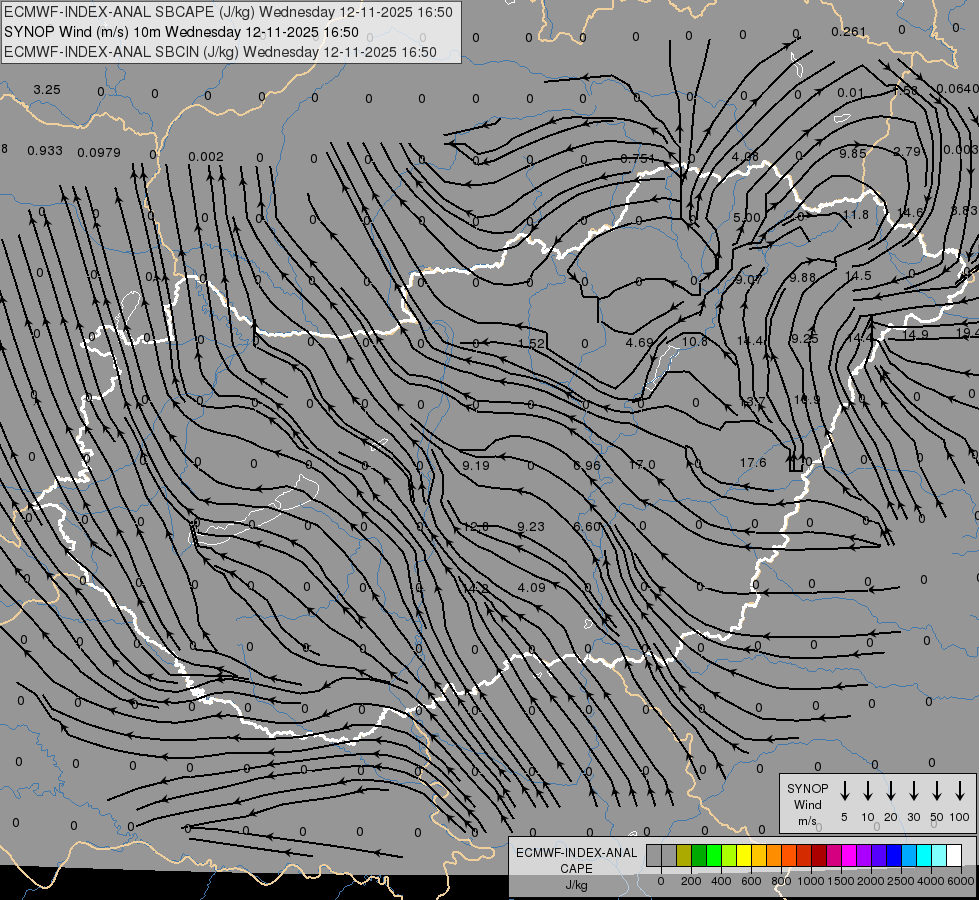Pick the dark green CAPE legend swatch
Screen dimensions: 979x900
[699, 855]
